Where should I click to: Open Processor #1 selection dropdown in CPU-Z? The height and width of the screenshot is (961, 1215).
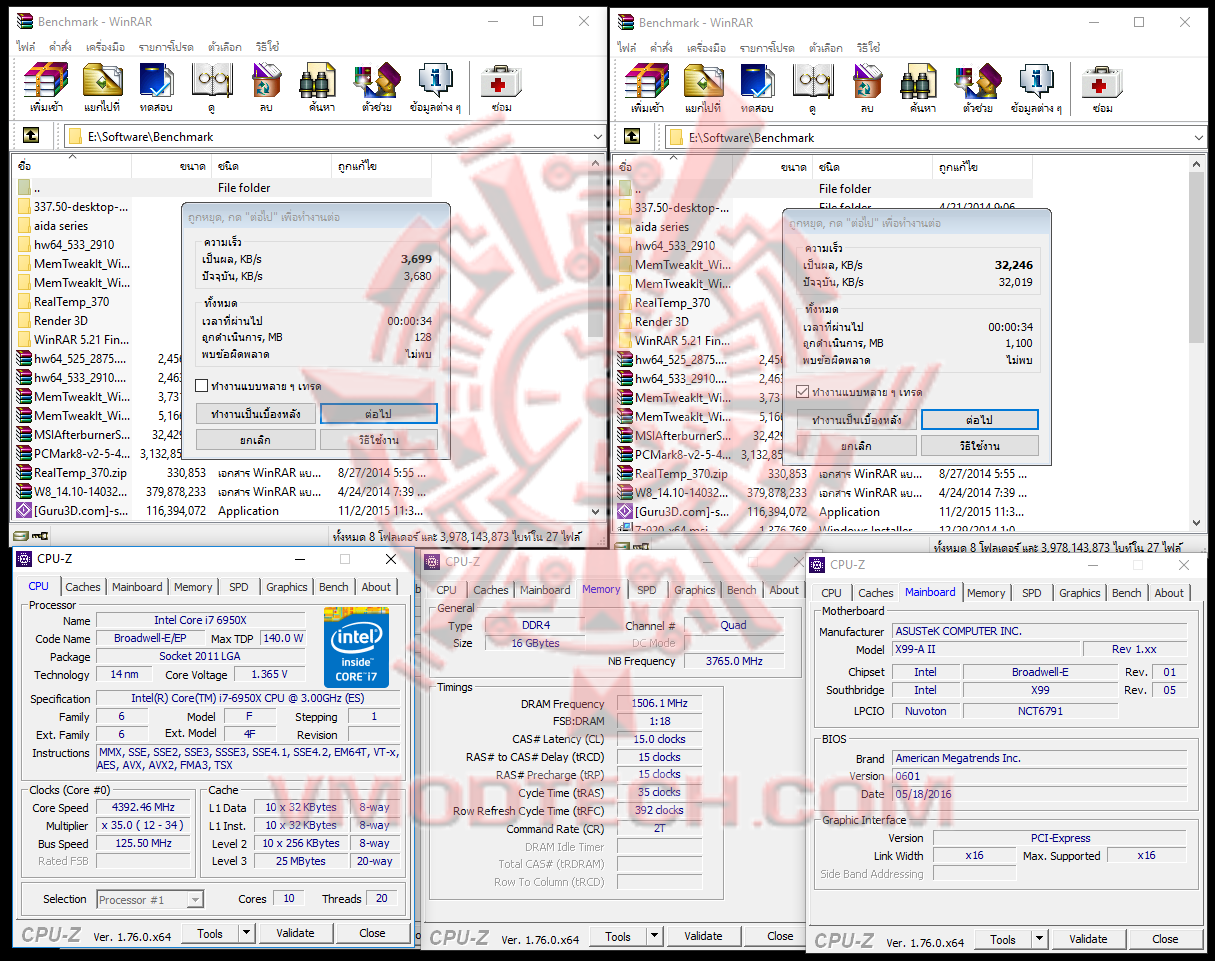coord(195,899)
